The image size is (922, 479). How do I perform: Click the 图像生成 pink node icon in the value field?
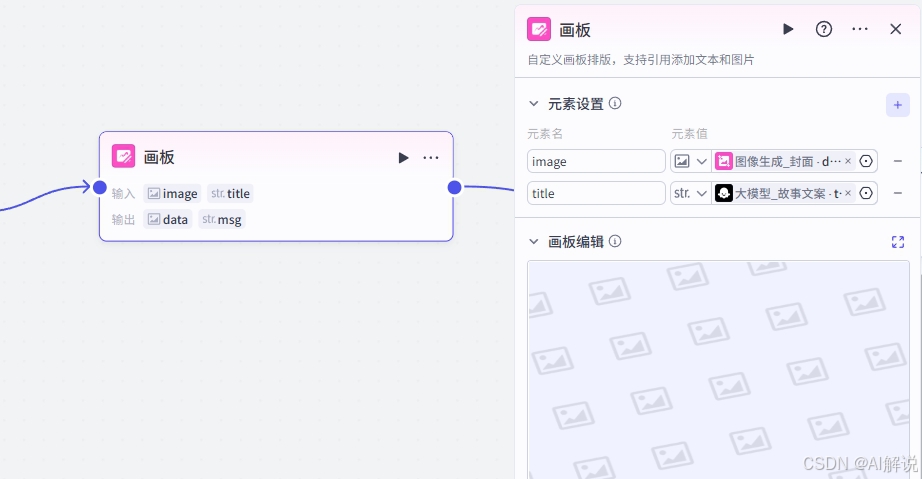click(x=724, y=161)
